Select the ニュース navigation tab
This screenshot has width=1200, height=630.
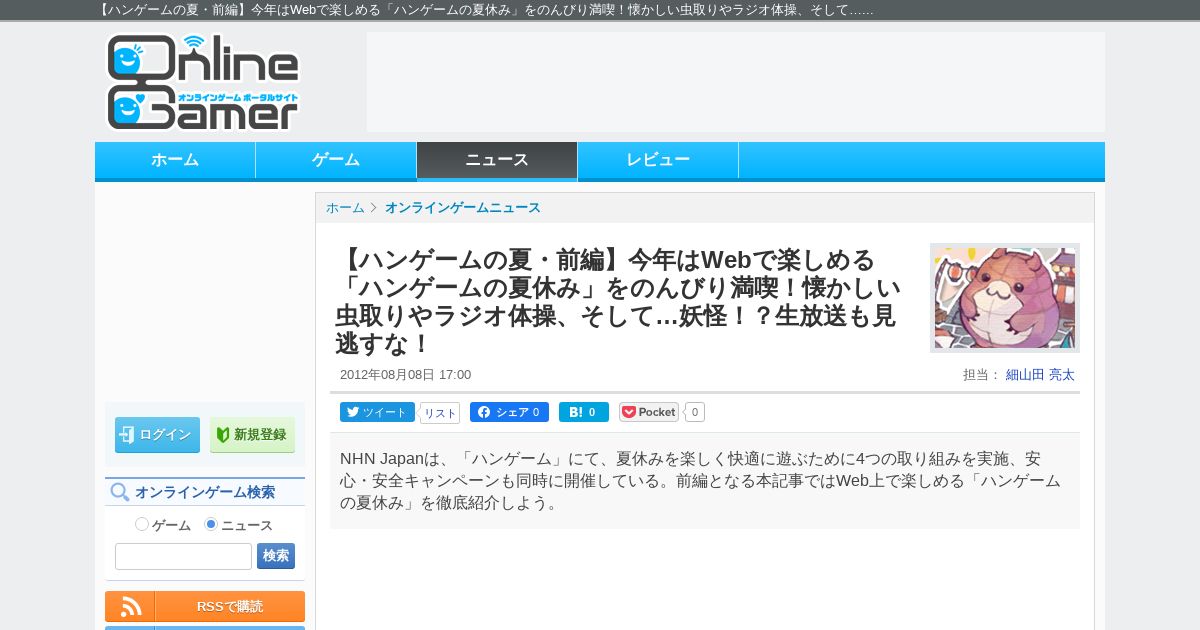click(x=497, y=160)
